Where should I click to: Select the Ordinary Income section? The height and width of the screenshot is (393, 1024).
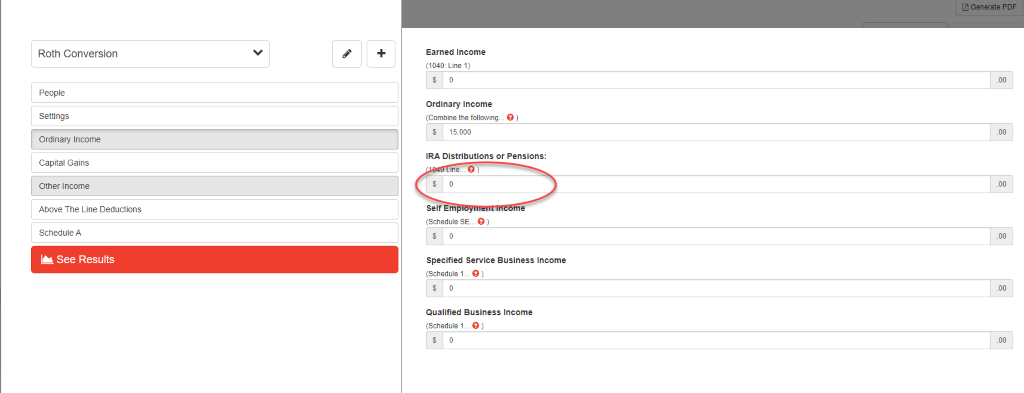click(215, 139)
